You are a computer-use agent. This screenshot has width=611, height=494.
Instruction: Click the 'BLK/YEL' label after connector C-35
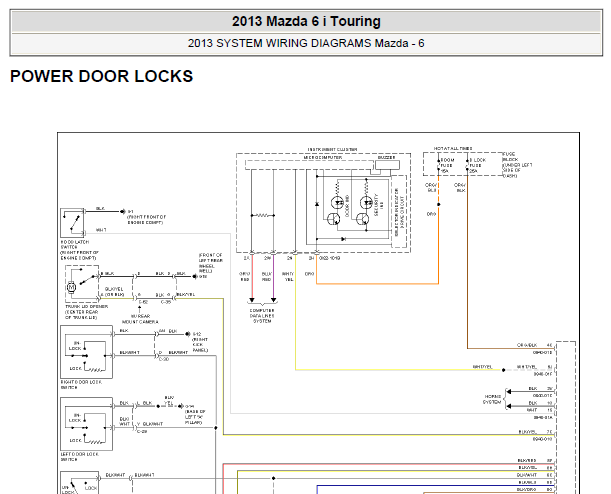185,295
